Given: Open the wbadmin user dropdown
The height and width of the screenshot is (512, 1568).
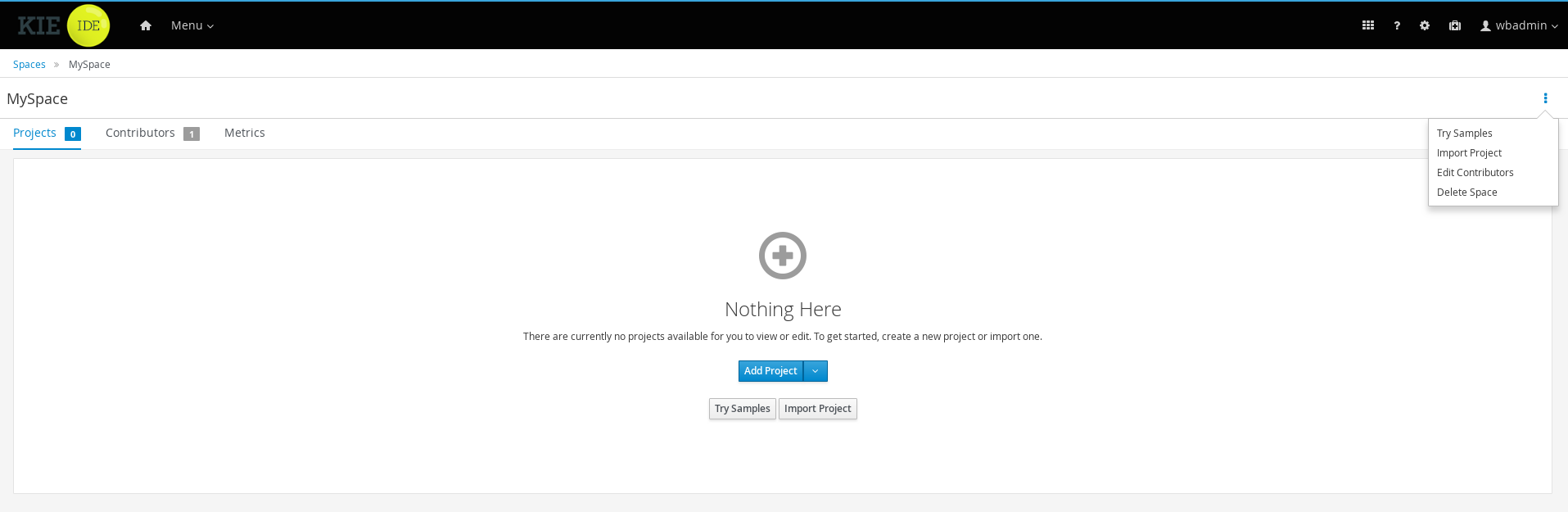Looking at the screenshot, I should tap(1519, 25).
